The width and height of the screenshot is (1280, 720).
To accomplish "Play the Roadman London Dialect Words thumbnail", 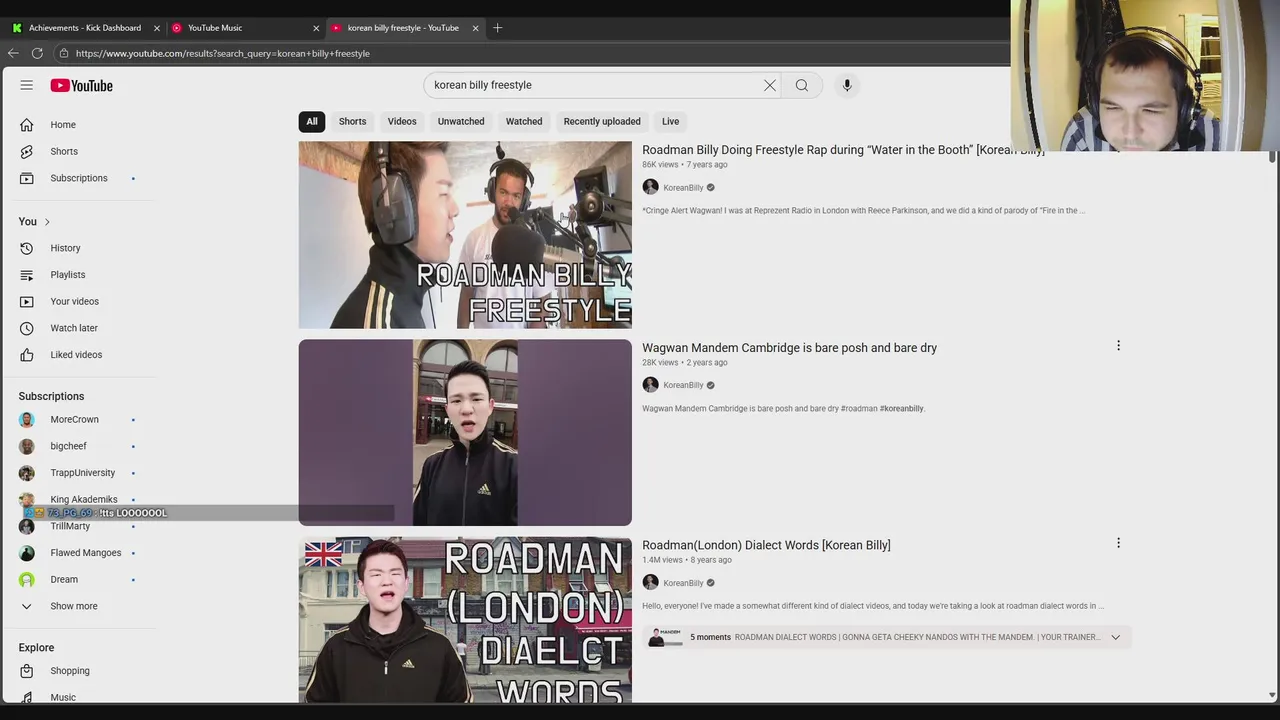I will 465,620.
